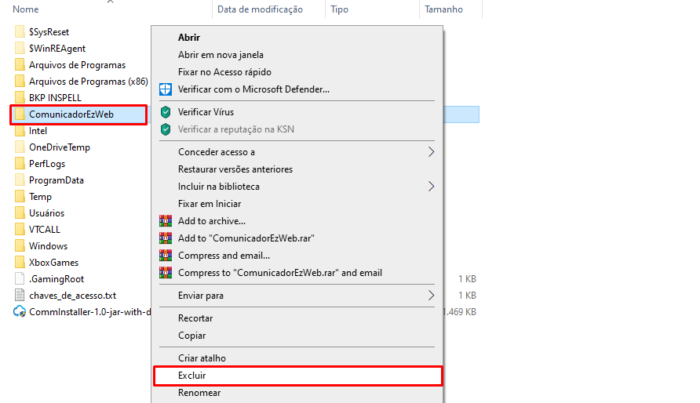Expand the Incluir na biblioteca submenu arrow
Viewport: 700px width, 403px height.
tap(432, 186)
